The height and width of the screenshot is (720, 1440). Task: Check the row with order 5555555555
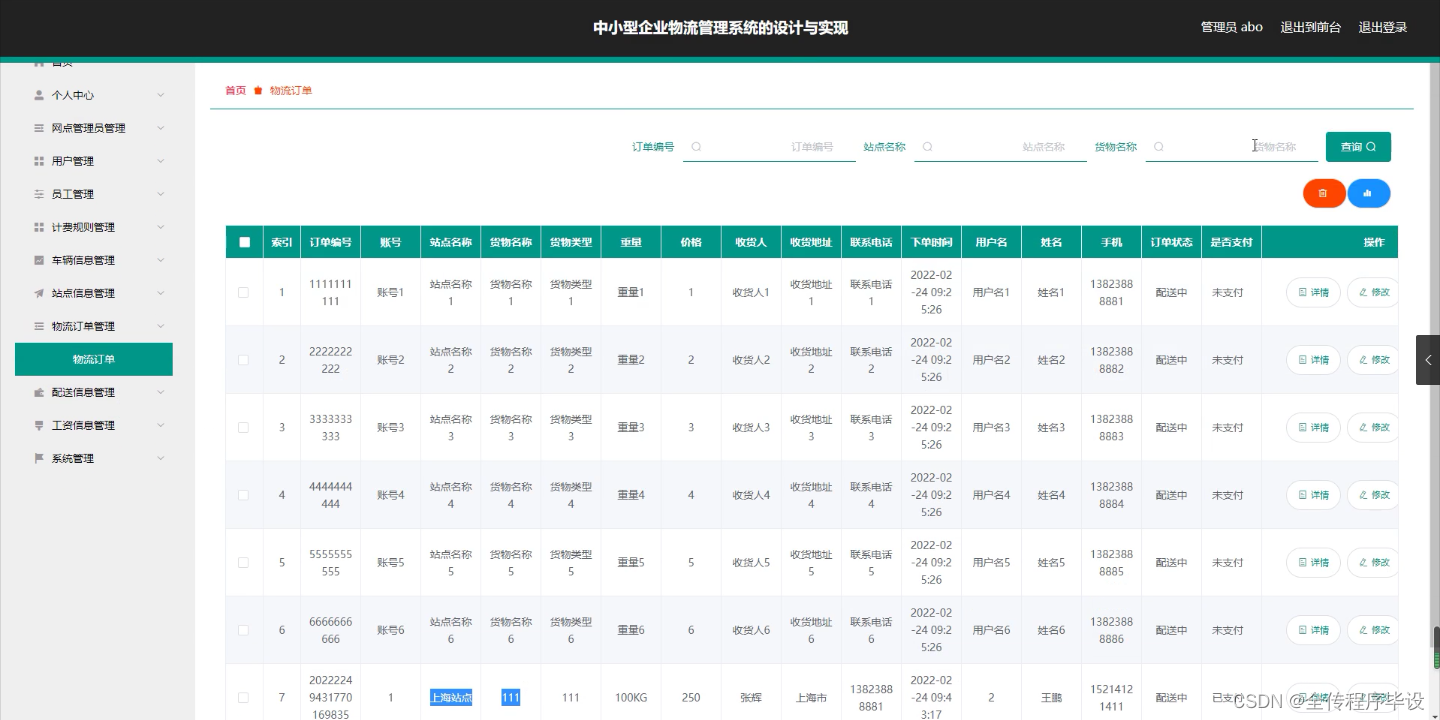(243, 562)
